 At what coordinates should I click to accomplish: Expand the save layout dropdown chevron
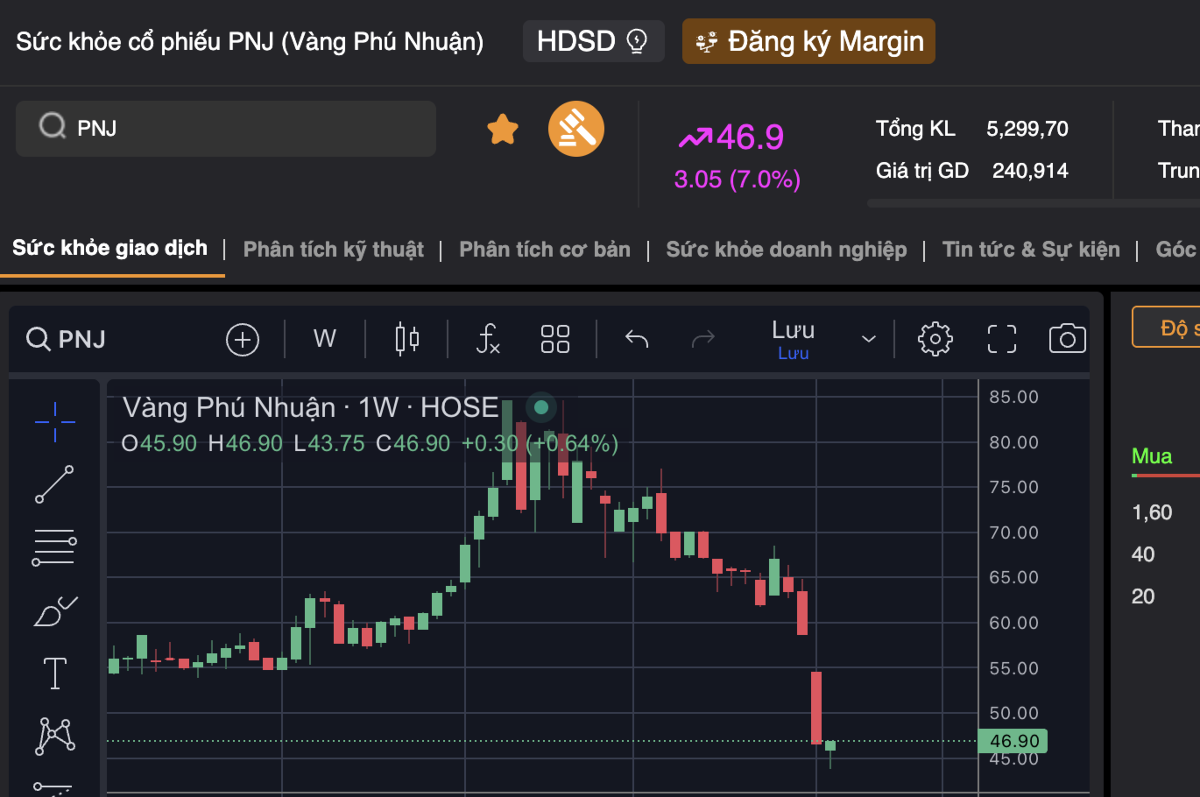pos(869,340)
